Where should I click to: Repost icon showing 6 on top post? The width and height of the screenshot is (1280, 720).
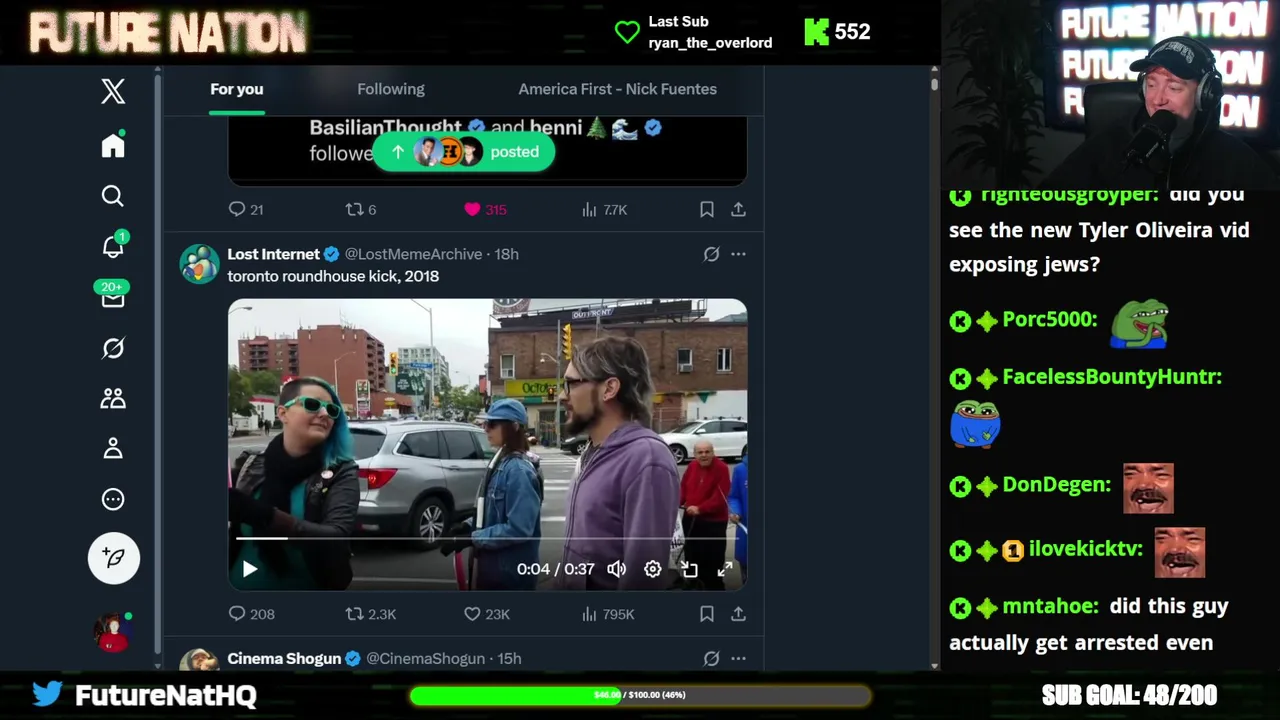pyautogui.click(x=354, y=209)
